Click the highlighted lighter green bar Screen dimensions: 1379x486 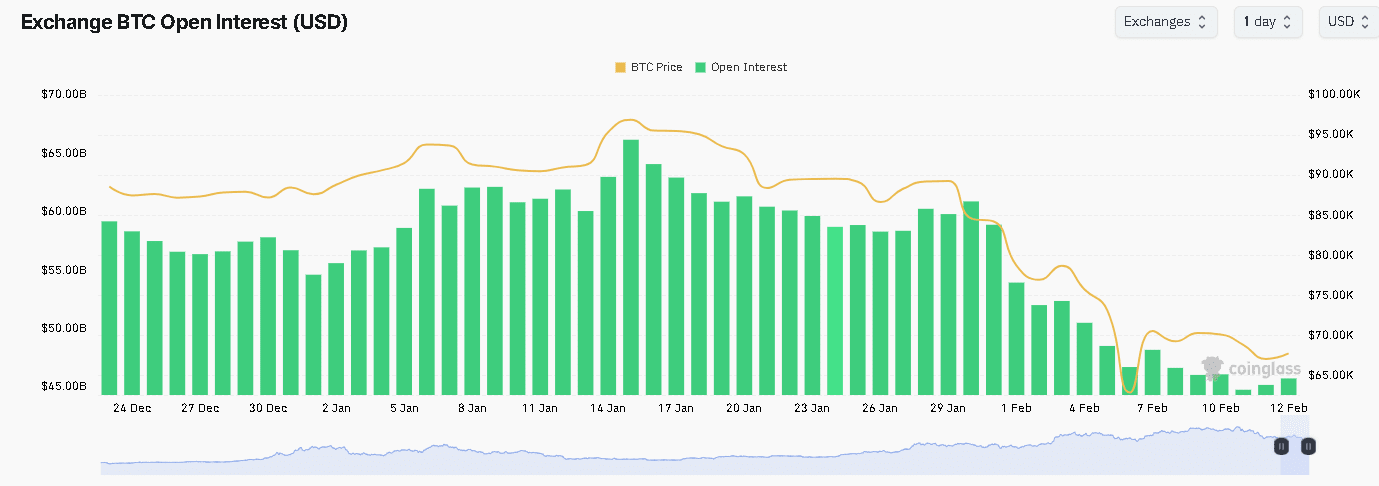(835, 310)
